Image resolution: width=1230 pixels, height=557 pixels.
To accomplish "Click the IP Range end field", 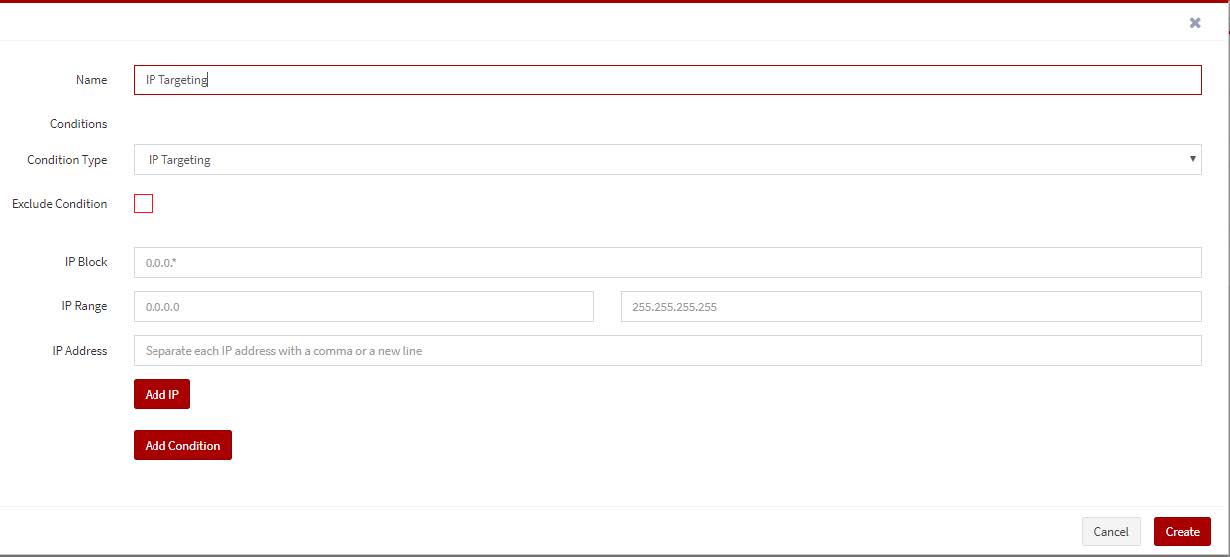I will (x=911, y=307).
